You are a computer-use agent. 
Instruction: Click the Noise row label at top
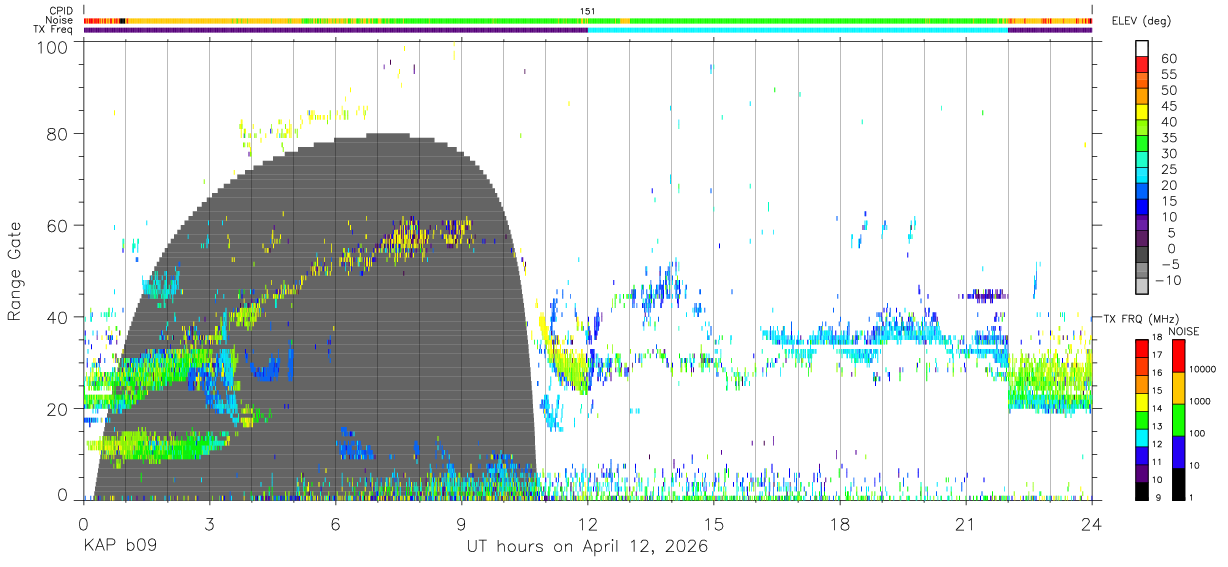[60, 20]
